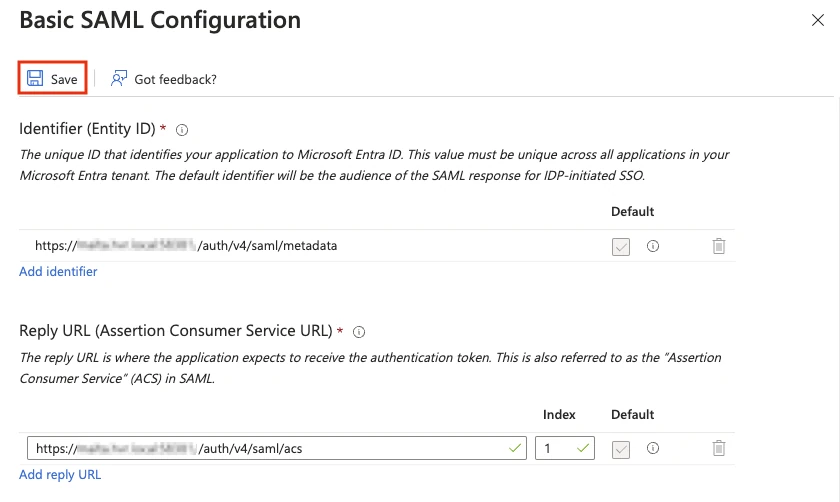This screenshot has width=840, height=502.
Task: Click the Index number field
Action: pos(556,448)
